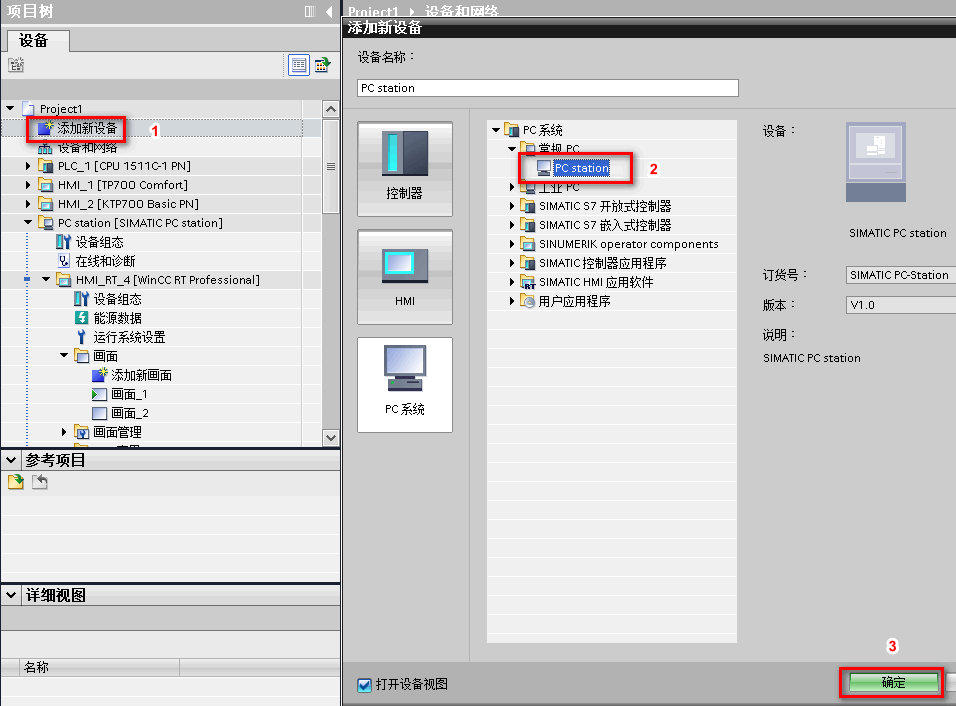Expand SIMATIC S7 嵌入式控制器 node

click(512, 225)
